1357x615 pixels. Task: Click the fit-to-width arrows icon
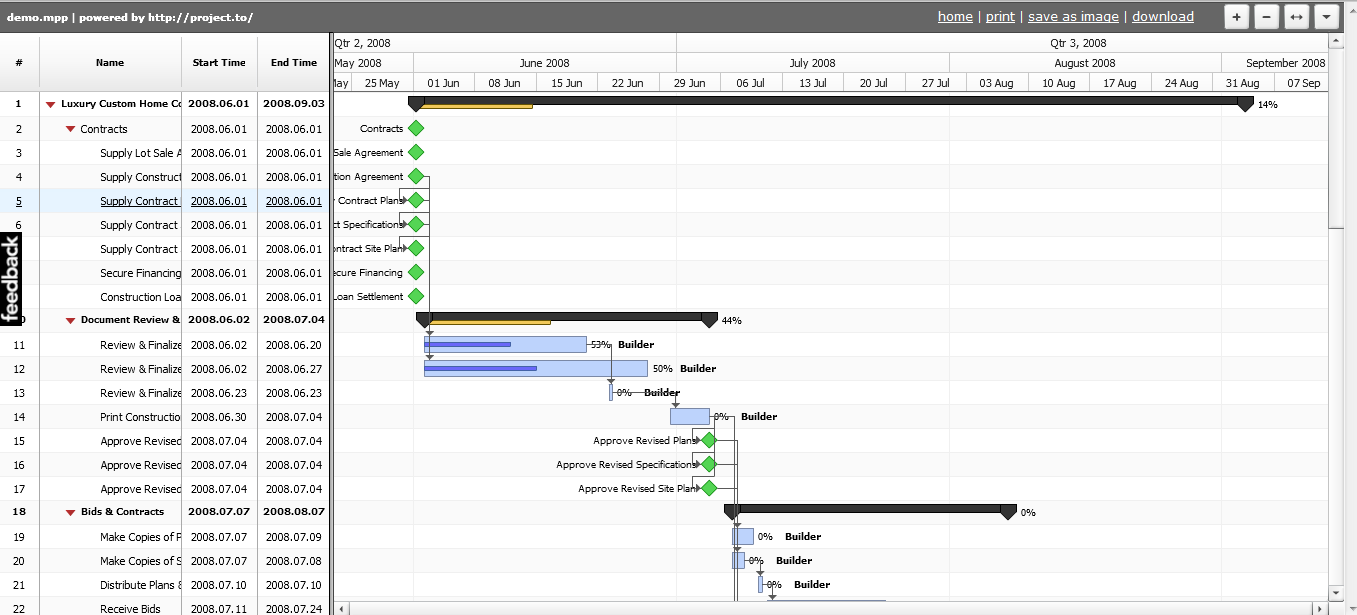(x=1296, y=16)
